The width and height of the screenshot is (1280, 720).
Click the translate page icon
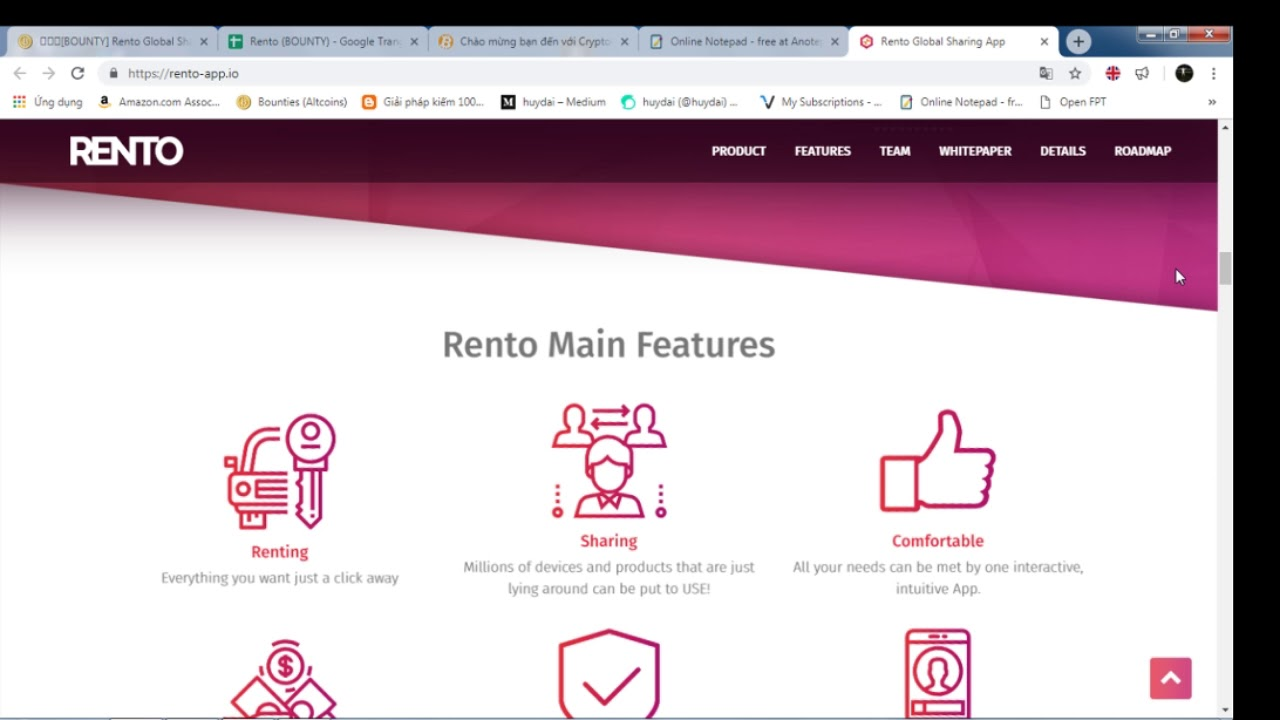1046,73
